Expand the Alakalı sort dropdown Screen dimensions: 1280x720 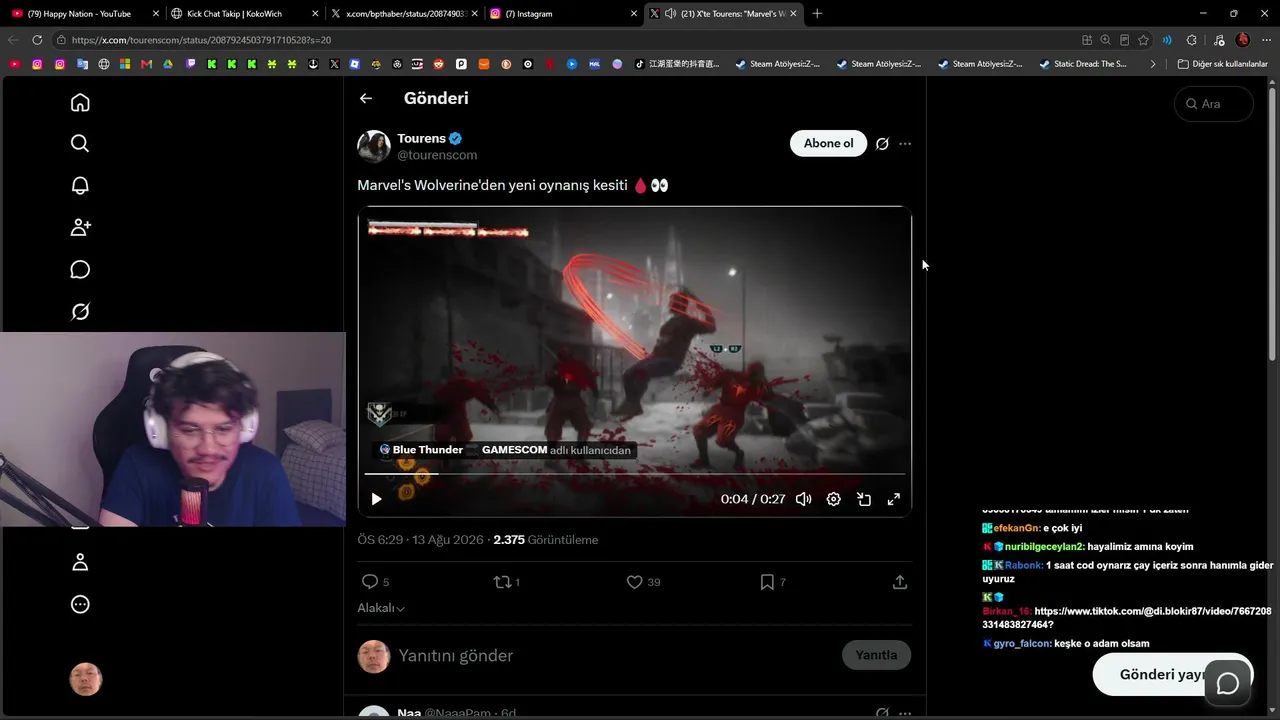[x=381, y=608]
